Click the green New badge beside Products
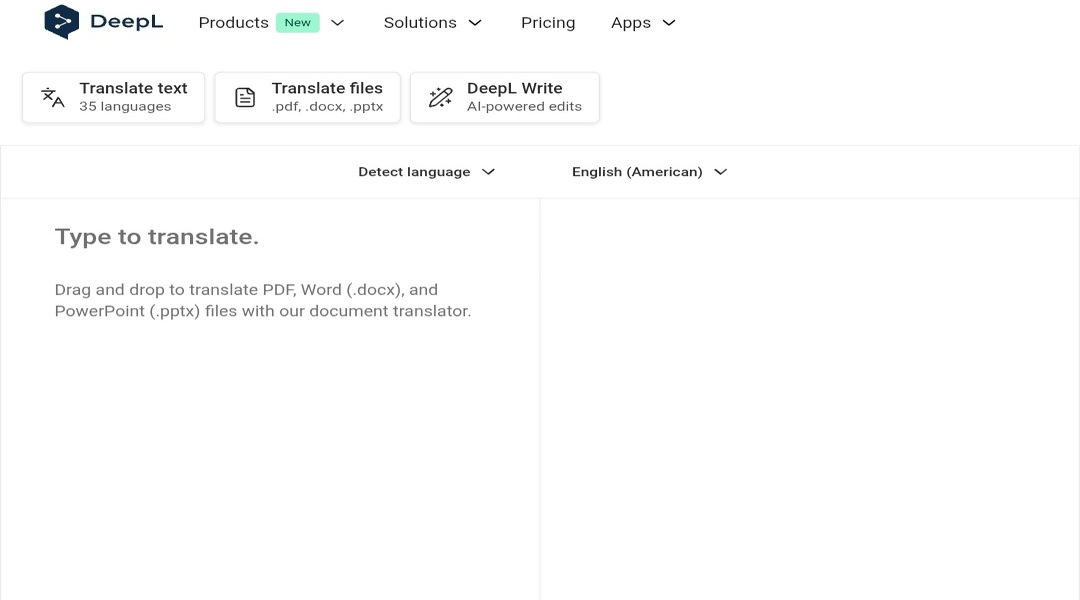Image resolution: width=1080 pixels, height=600 pixels. point(297,22)
